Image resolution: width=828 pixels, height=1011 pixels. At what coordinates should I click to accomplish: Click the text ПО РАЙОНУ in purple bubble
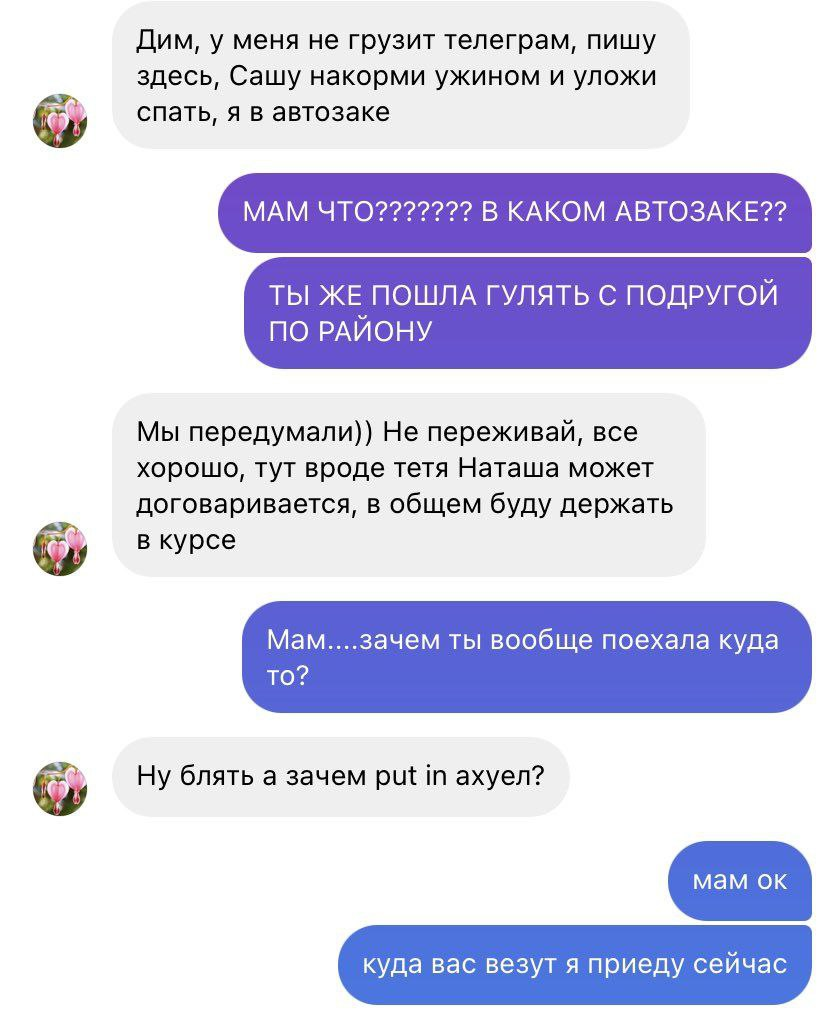(350, 331)
